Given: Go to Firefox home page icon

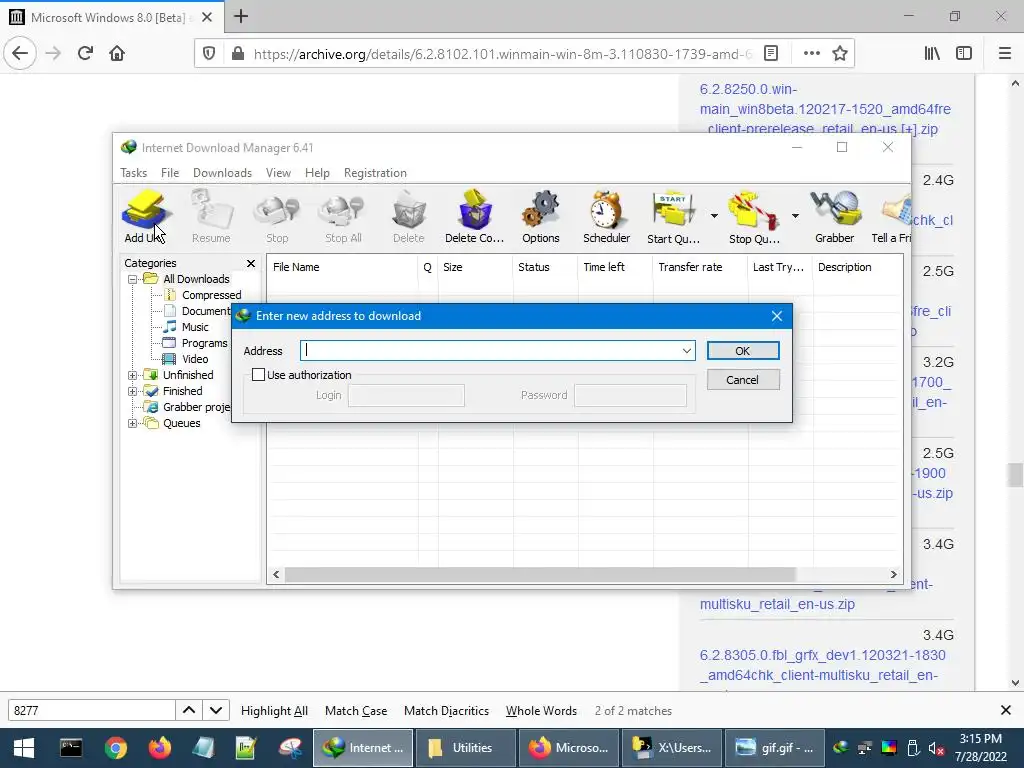Looking at the screenshot, I should point(117,53).
